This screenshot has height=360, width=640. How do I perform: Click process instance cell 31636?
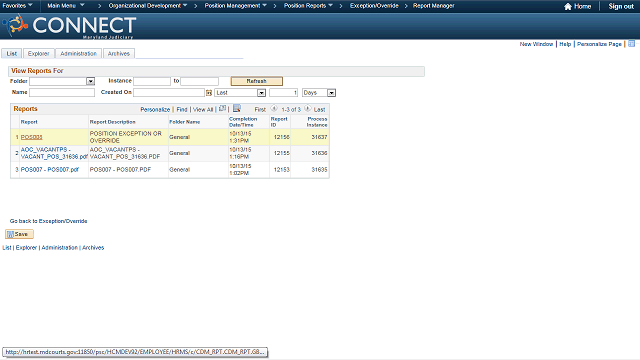click(319, 153)
